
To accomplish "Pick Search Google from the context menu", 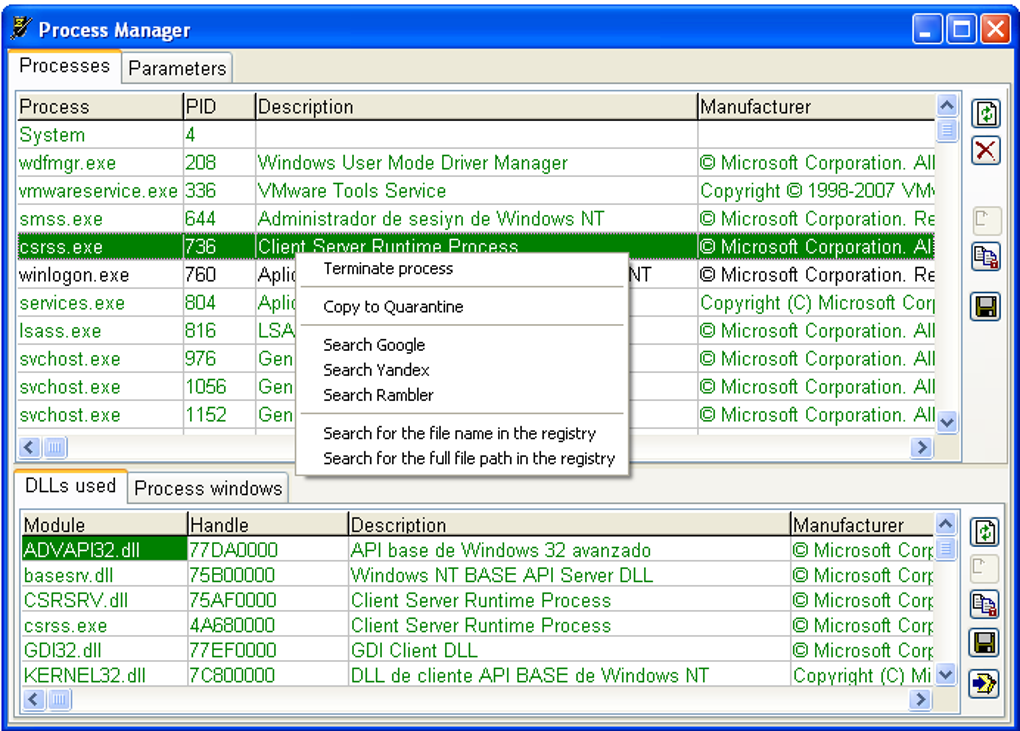I will (x=374, y=345).
